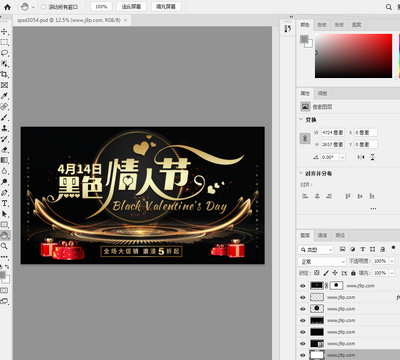Open the blend mode dropdown (正常)
This screenshot has width=400, height=360.
coord(322,261)
